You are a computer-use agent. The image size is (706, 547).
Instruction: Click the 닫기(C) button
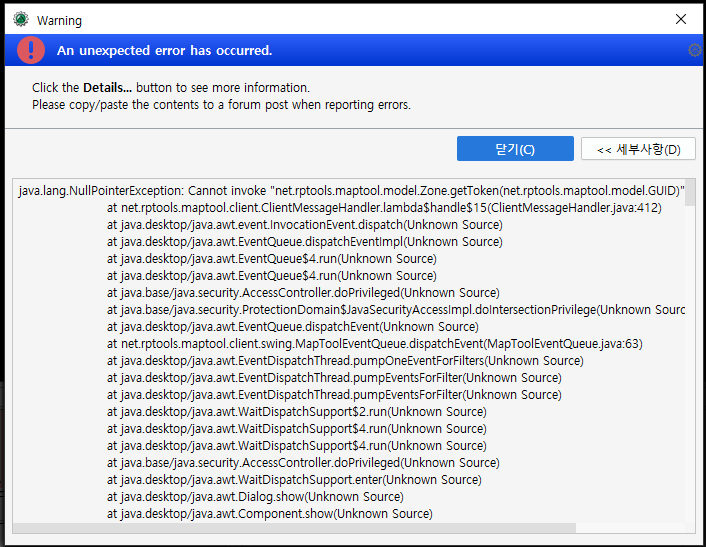(x=515, y=149)
